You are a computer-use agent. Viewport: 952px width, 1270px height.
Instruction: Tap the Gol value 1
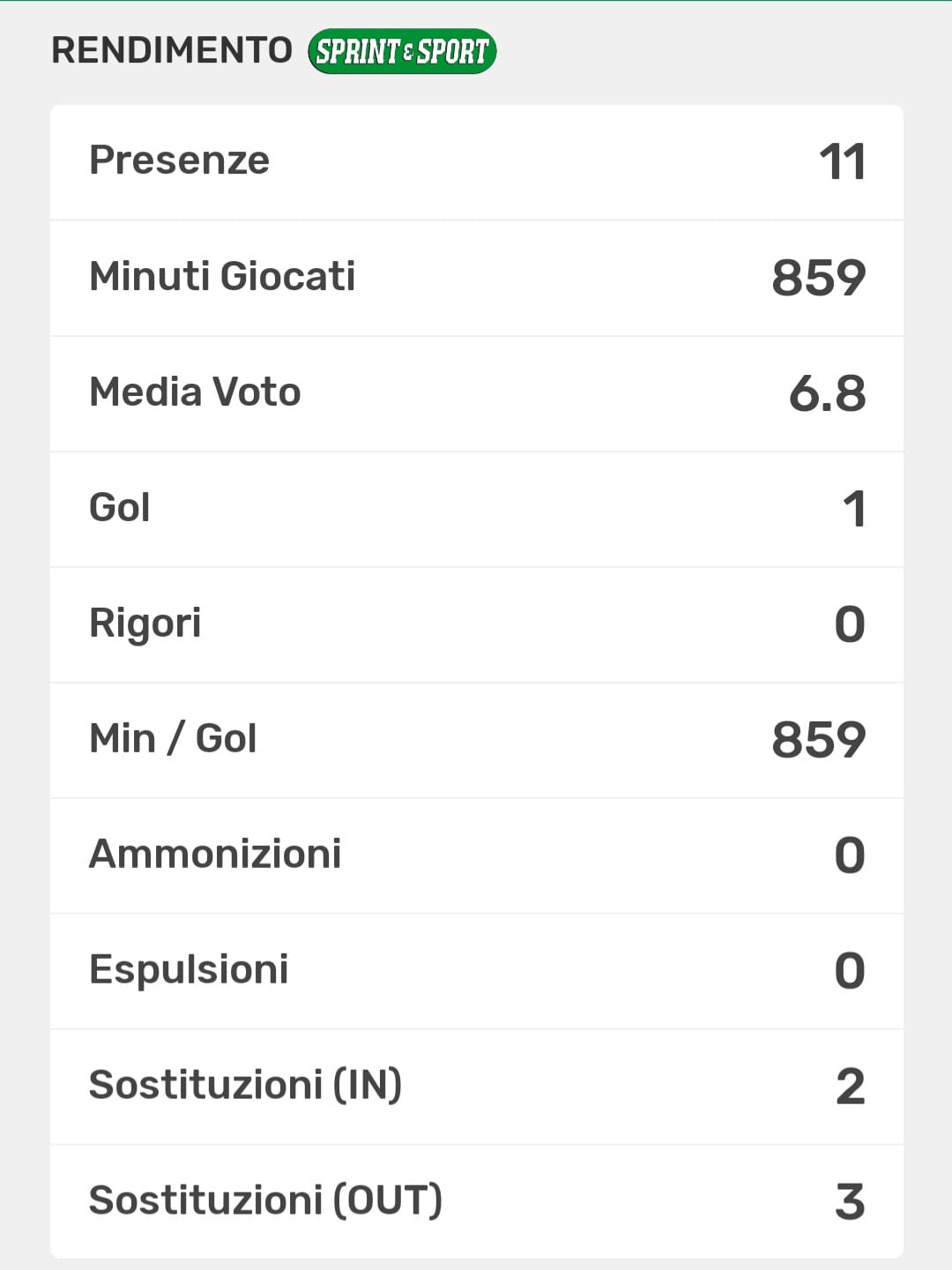(853, 509)
